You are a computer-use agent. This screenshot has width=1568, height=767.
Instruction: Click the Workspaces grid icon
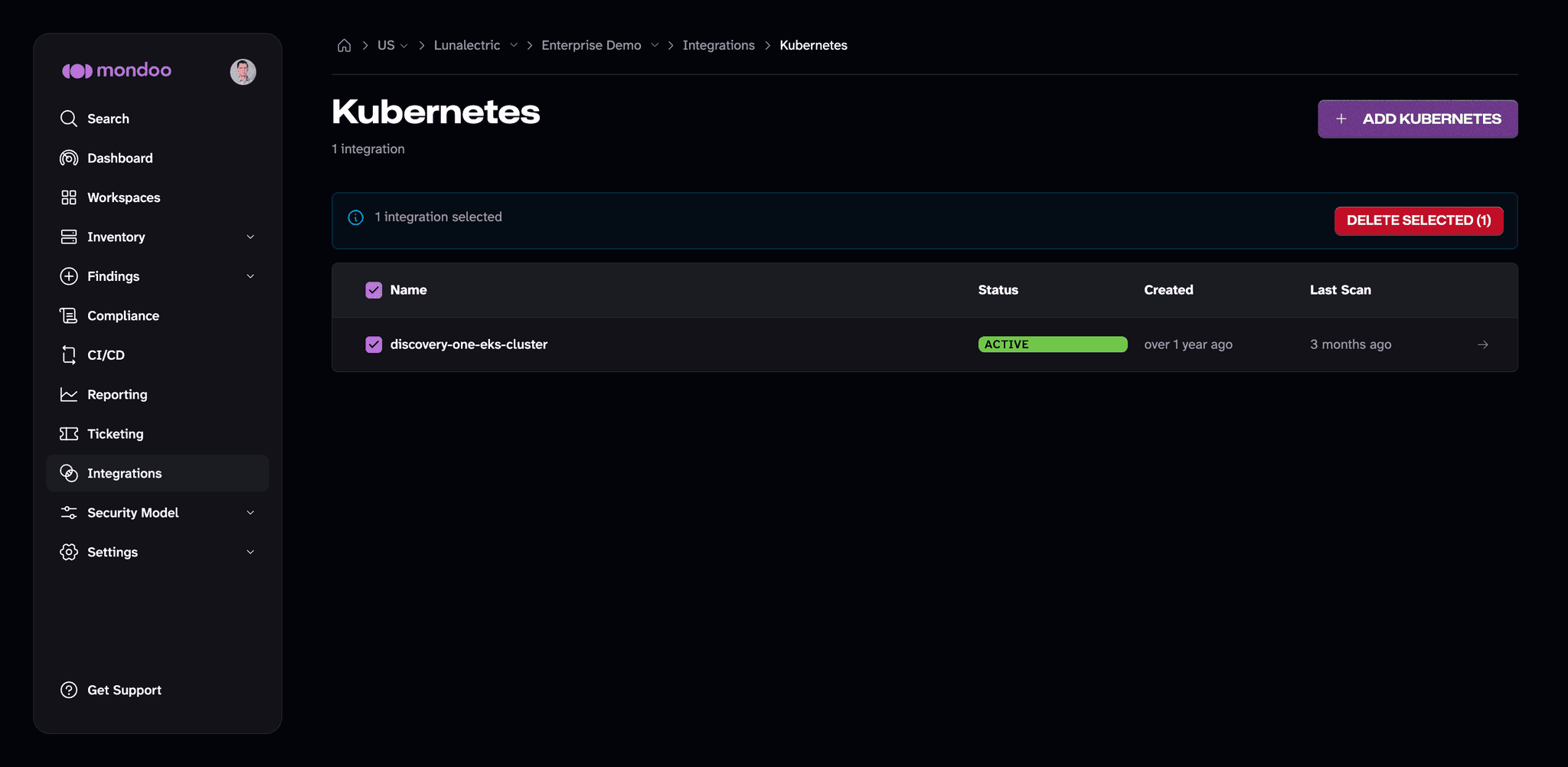[x=69, y=197]
